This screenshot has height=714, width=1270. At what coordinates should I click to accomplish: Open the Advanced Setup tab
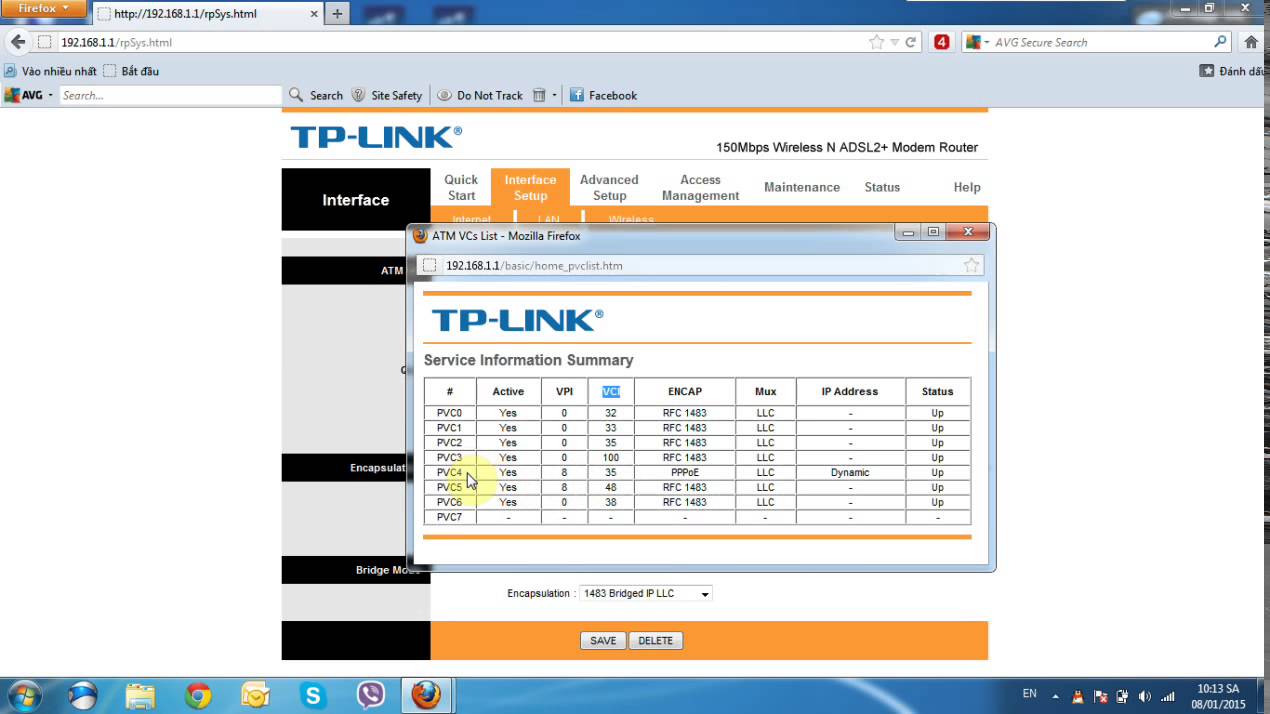tap(609, 187)
